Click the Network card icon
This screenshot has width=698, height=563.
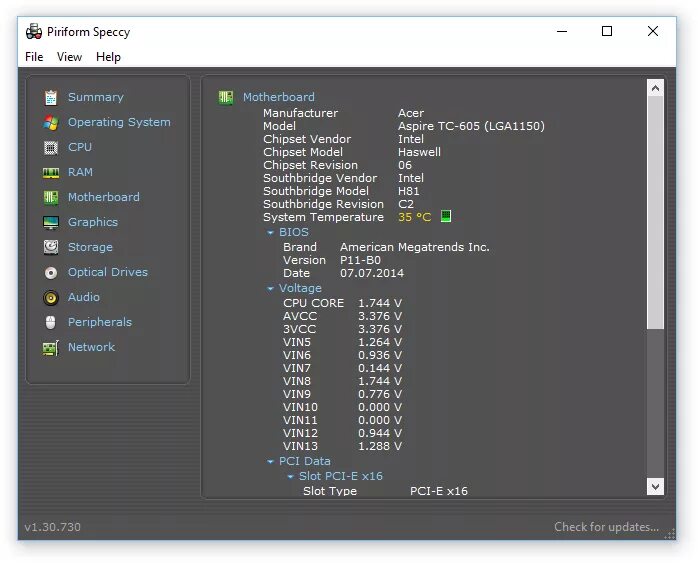coord(51,348)
